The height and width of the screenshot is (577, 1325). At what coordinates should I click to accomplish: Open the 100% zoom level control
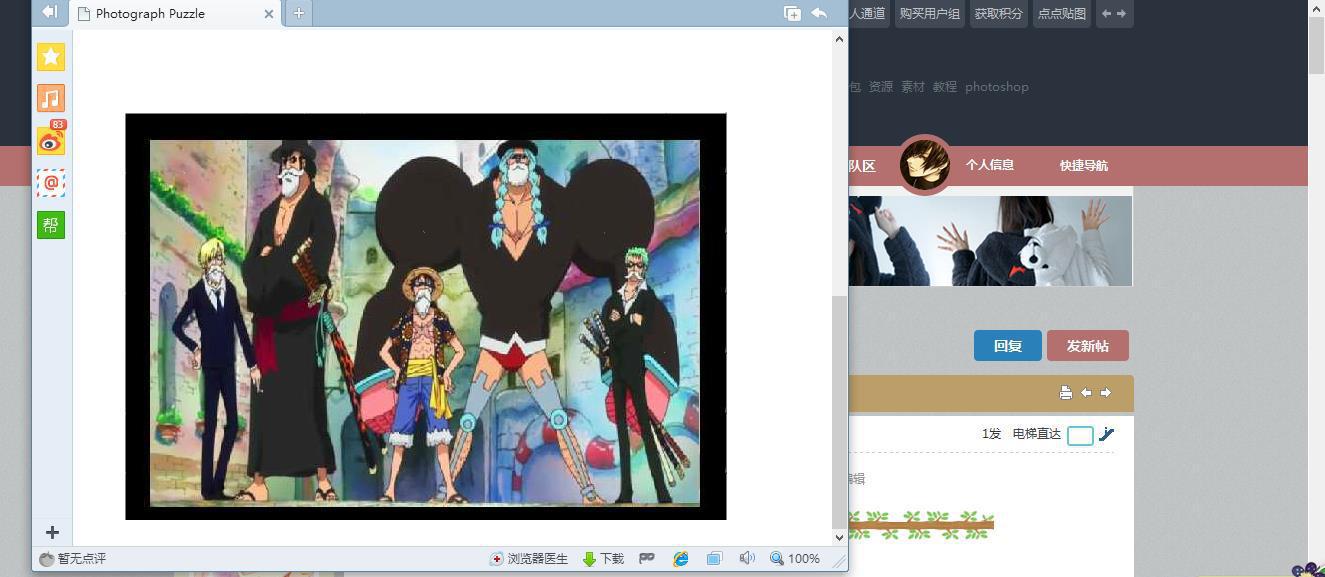[x=795, y=558]
